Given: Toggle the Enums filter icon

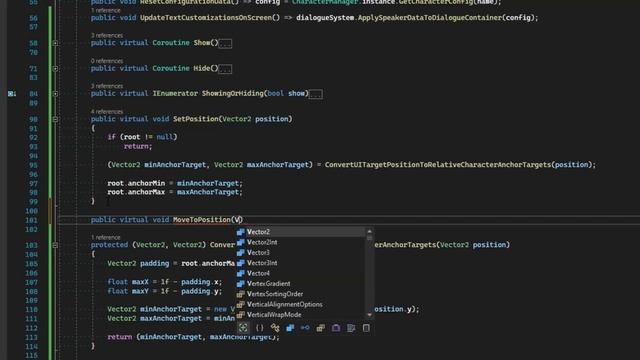Looking at the screenshot, I should 320,328.
